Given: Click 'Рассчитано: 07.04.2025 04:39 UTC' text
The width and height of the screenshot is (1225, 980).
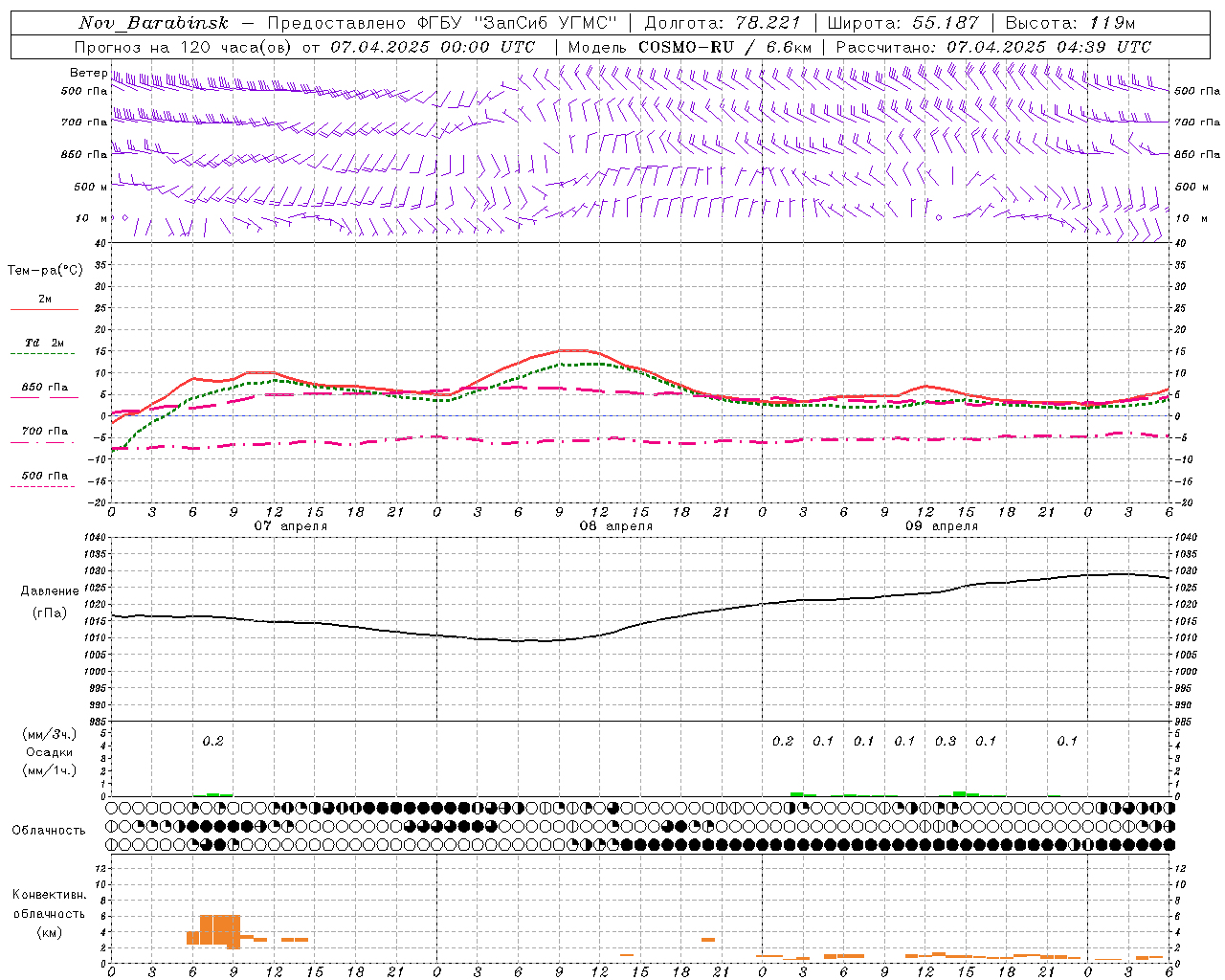Looking at the screenshot, I should pos(993,47).
